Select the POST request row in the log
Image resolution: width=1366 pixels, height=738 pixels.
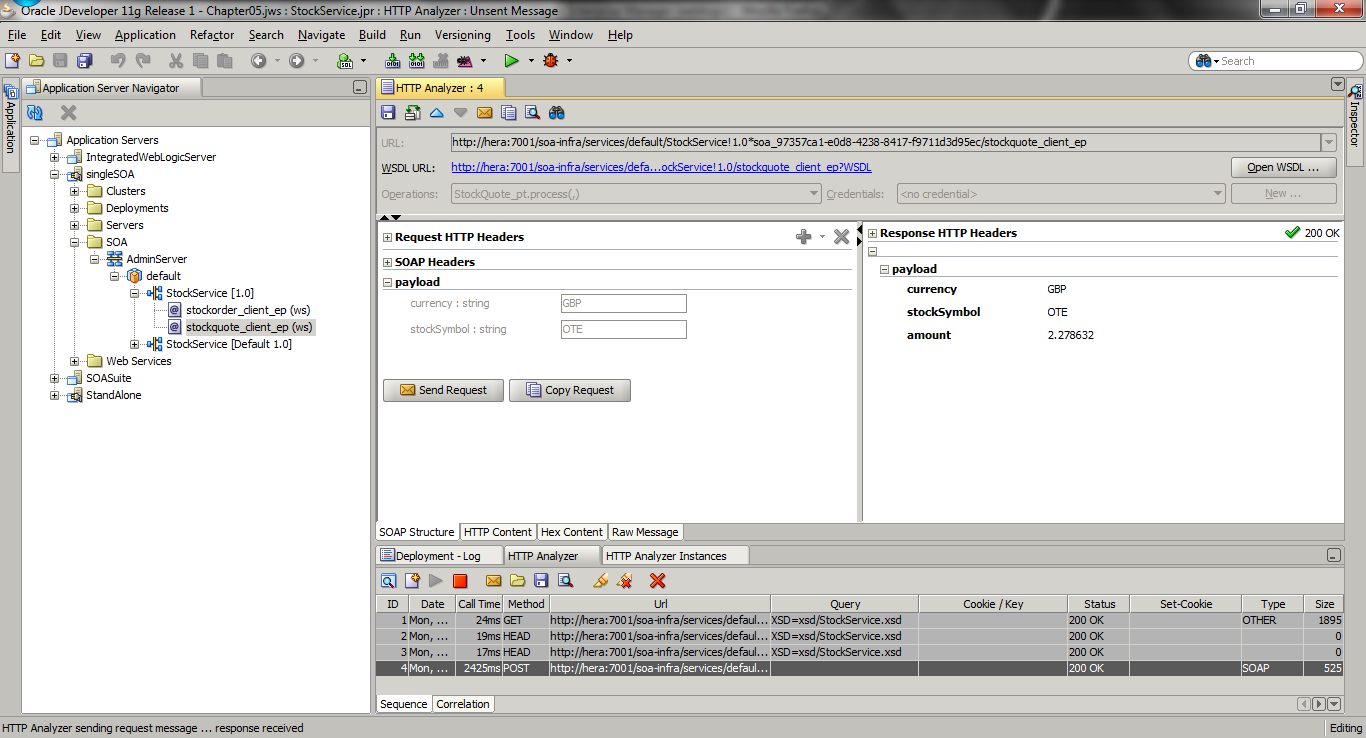coord(859,668)
